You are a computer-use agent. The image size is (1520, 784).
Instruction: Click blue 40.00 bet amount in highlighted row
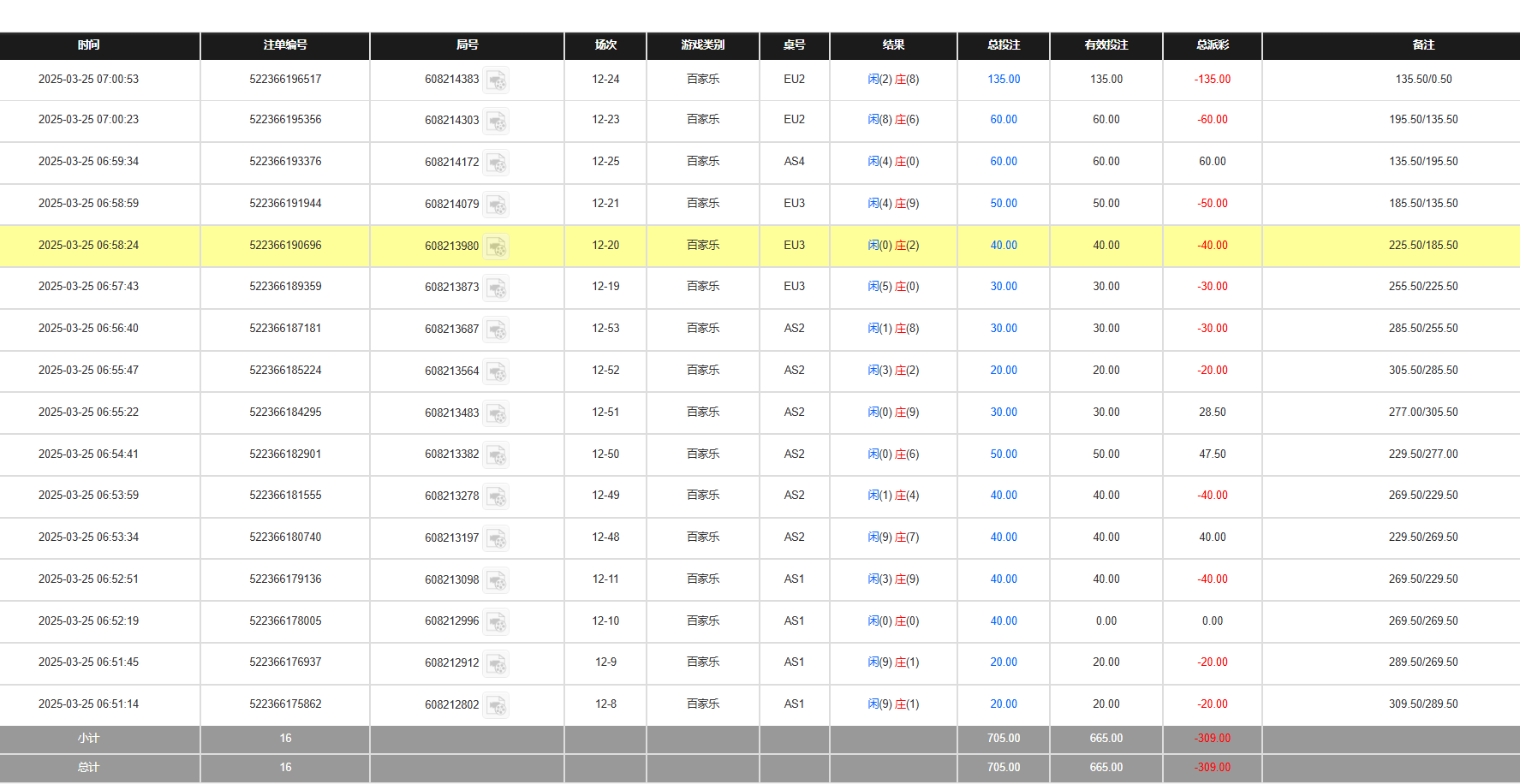[1004, 246]
